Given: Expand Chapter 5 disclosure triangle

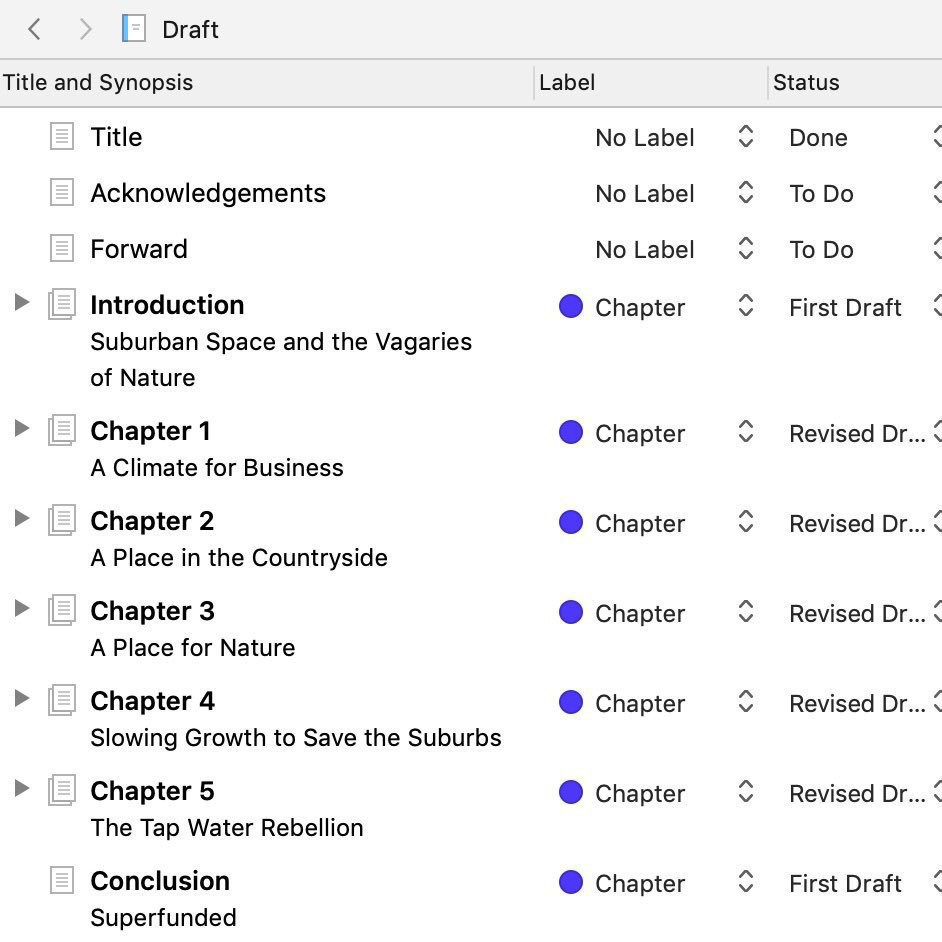Looking at the screenshot, I should pyautogui.click(x=21, y=788).
